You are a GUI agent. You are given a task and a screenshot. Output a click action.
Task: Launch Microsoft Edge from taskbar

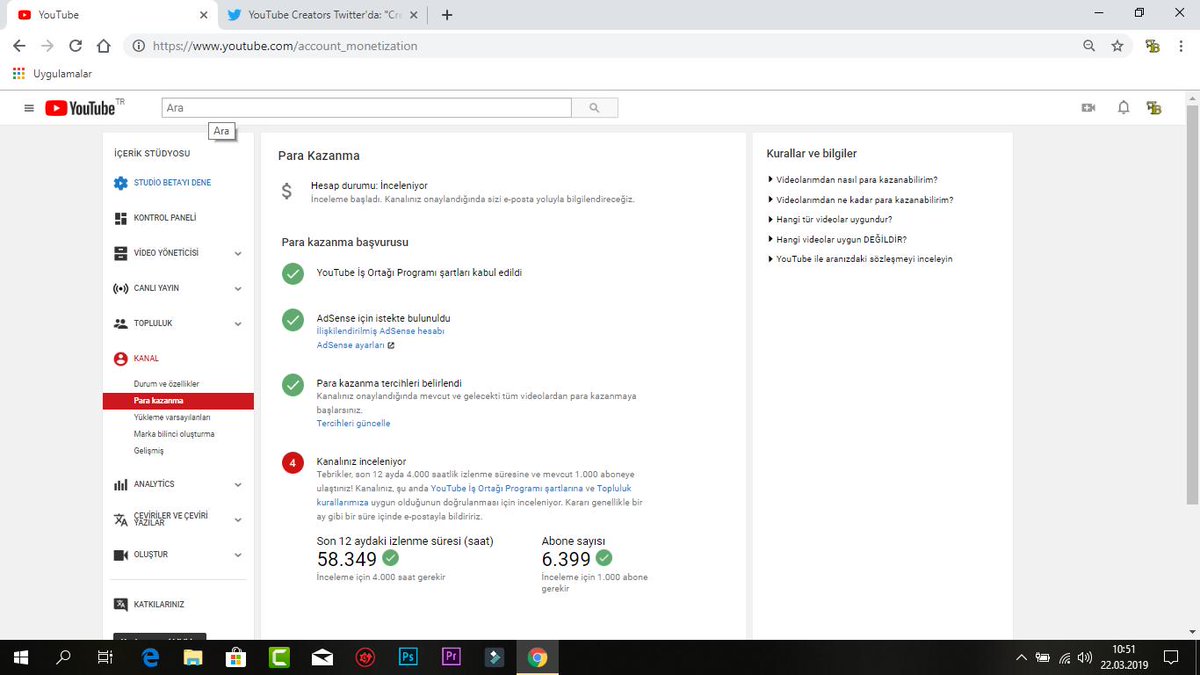coord(151,657)
